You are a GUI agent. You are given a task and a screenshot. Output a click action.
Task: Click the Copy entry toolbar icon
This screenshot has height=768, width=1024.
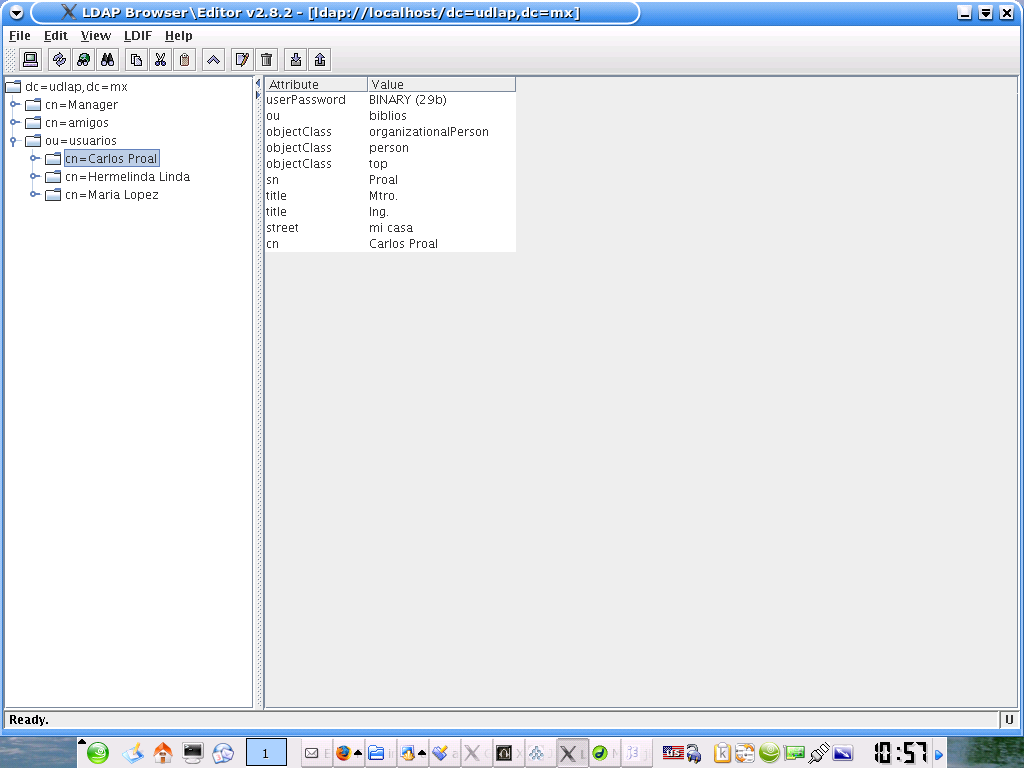[136, 60]
